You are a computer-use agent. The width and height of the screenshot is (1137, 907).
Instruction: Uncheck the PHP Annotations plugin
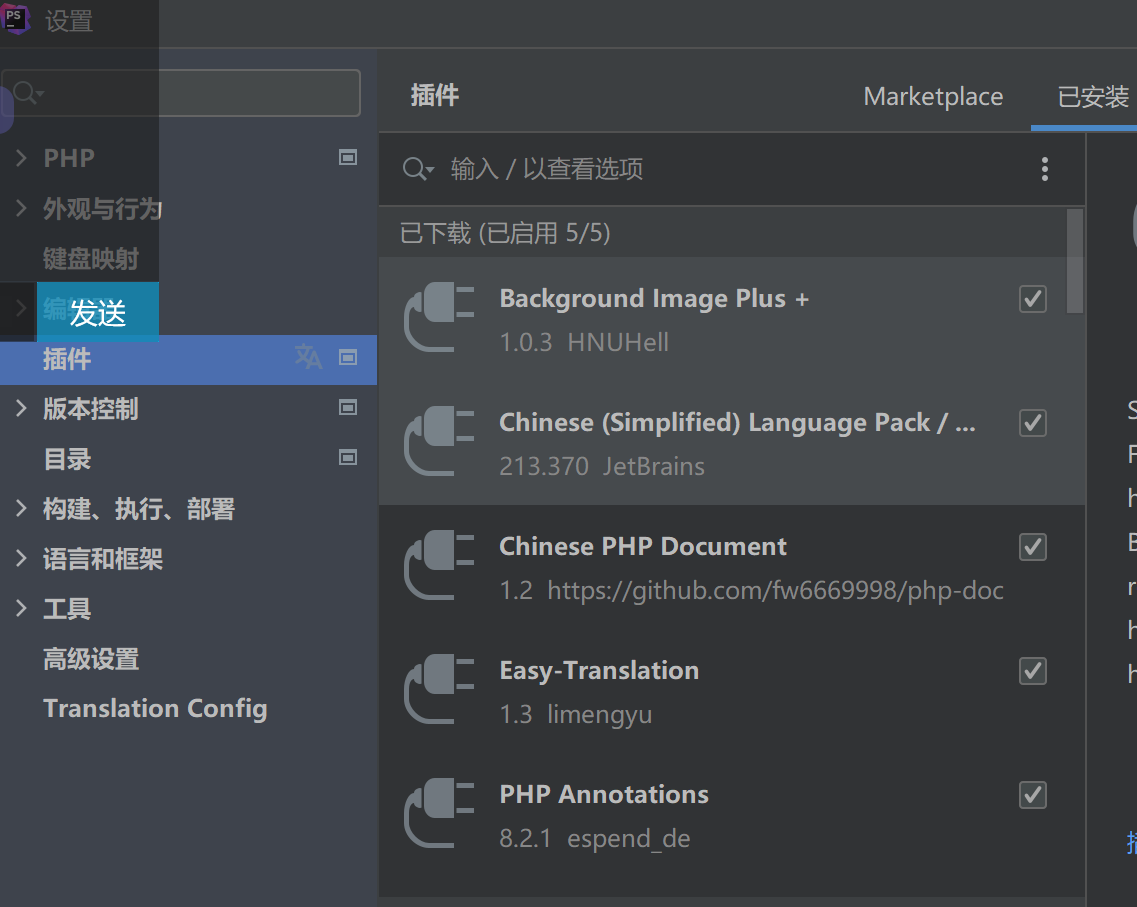click(1033, 795)
